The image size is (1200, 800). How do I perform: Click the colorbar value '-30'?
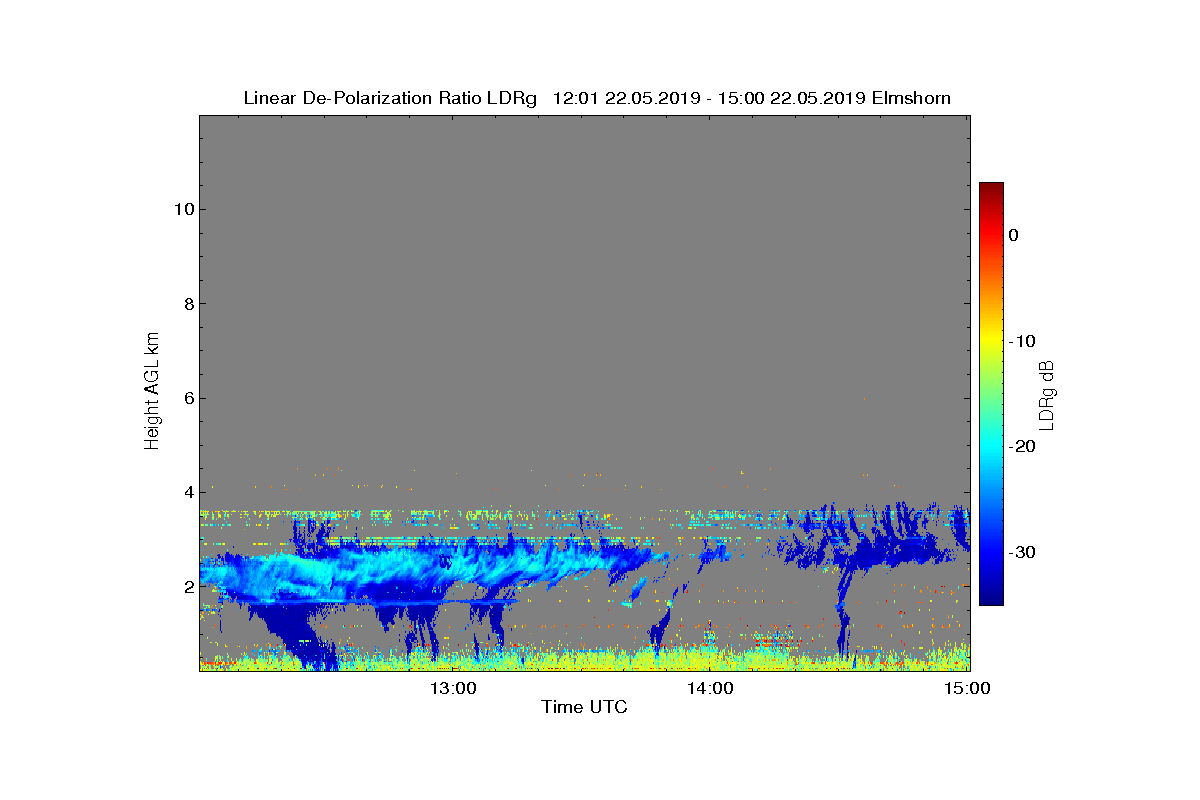(x=1020, y=553)
